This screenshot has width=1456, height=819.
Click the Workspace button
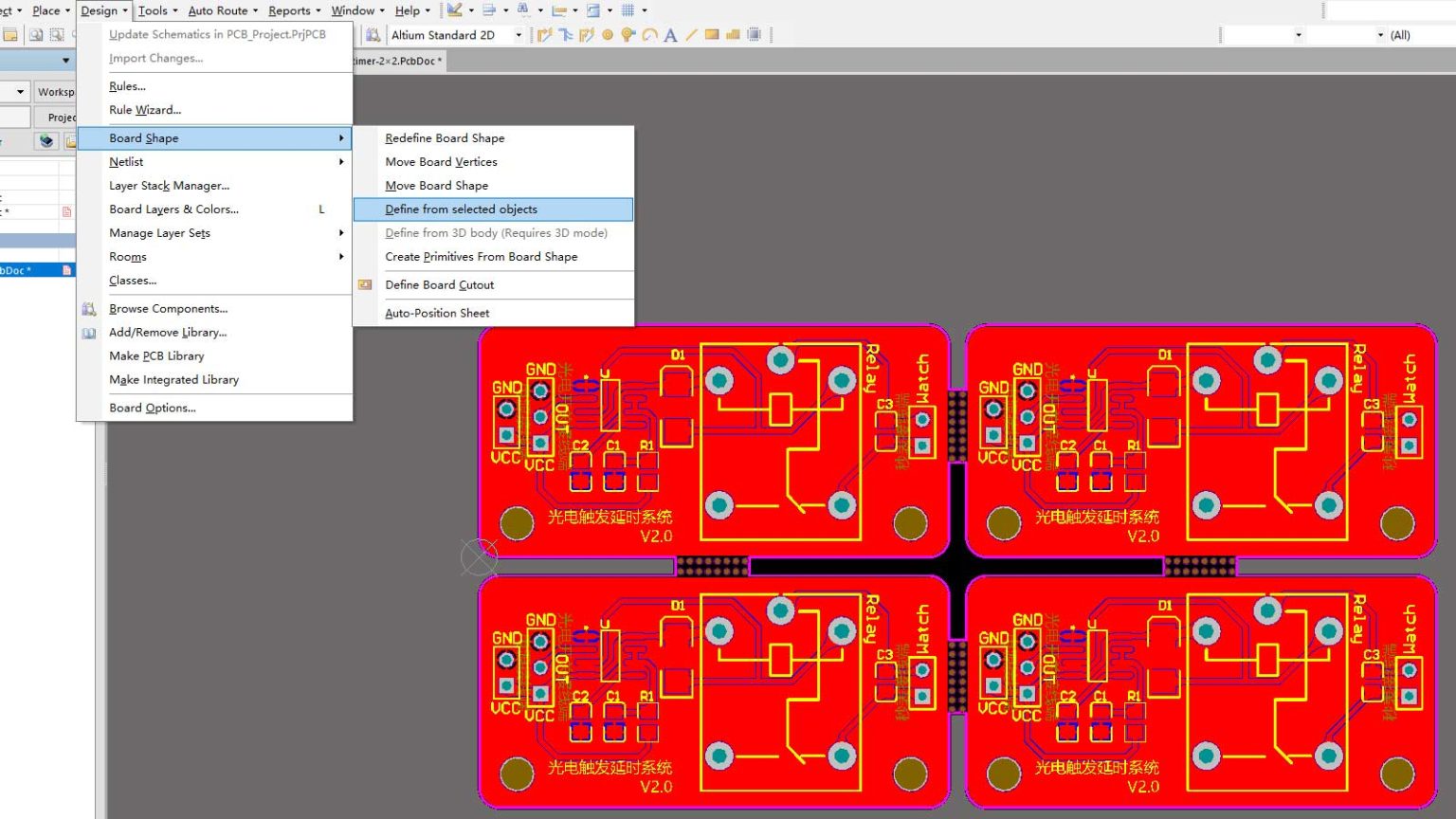coord(55,92)
